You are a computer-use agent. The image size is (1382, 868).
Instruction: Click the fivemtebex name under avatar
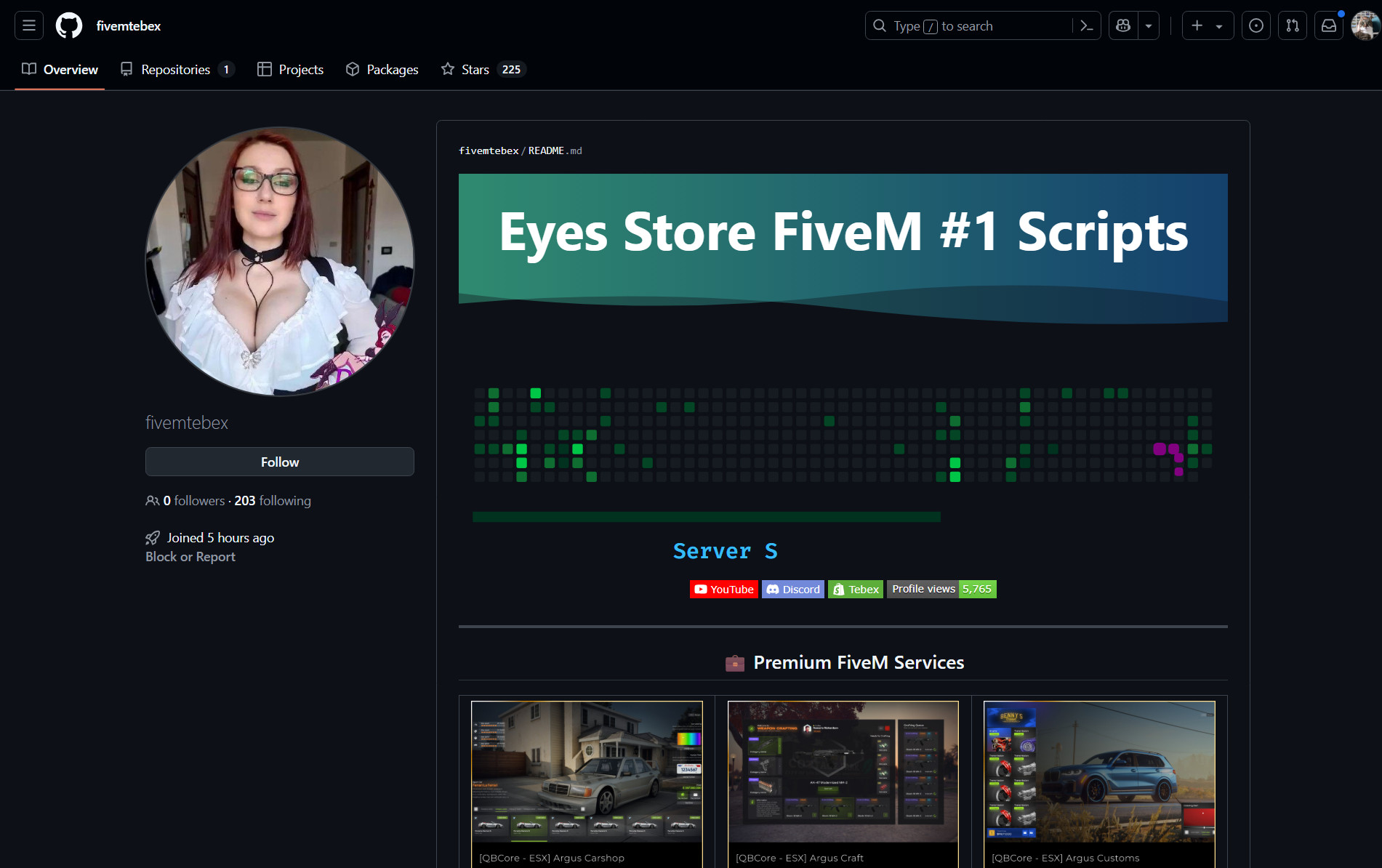(x=187, y=422)
